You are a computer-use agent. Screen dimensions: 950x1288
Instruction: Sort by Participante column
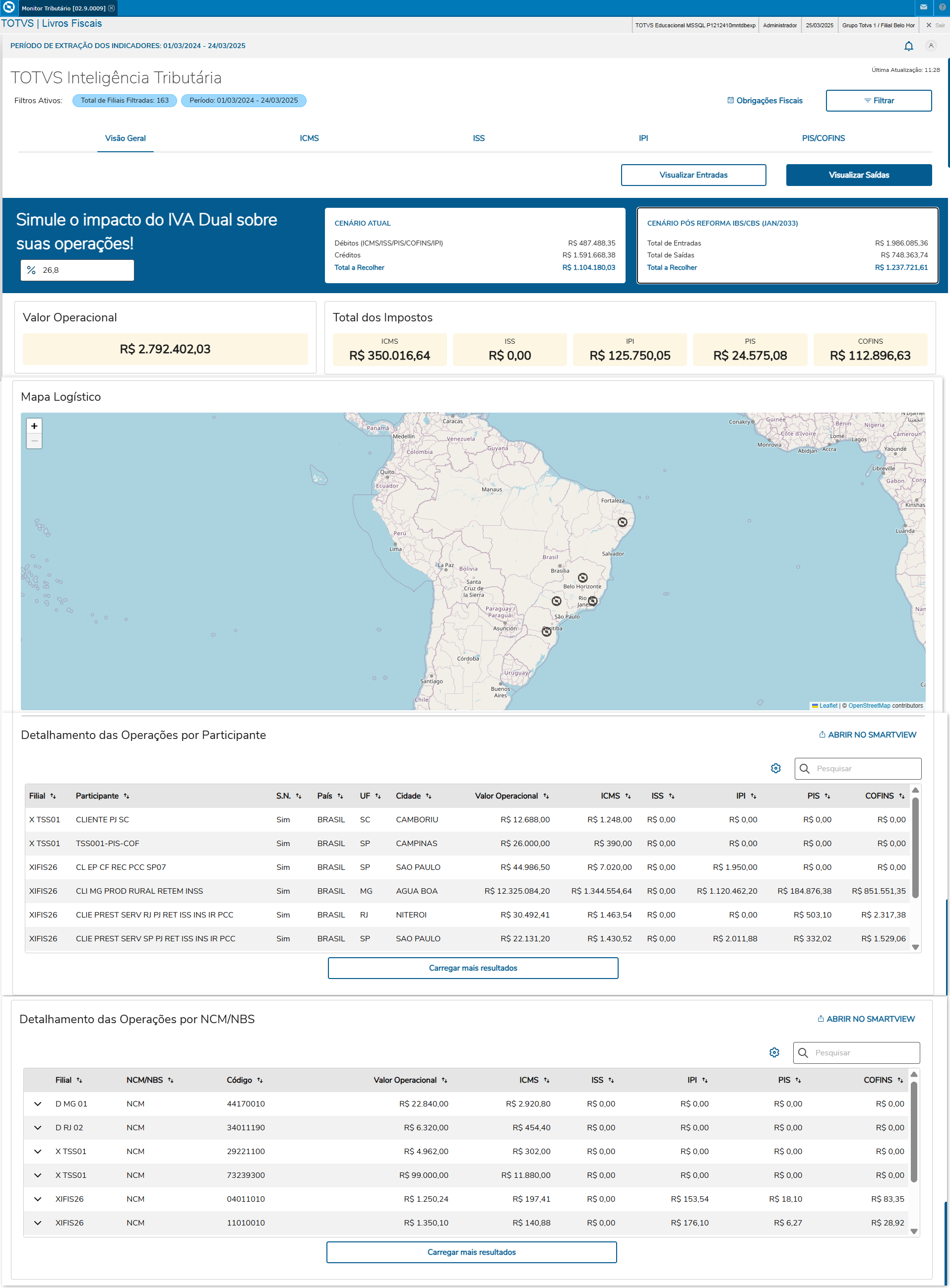click(x=127, y=796)
